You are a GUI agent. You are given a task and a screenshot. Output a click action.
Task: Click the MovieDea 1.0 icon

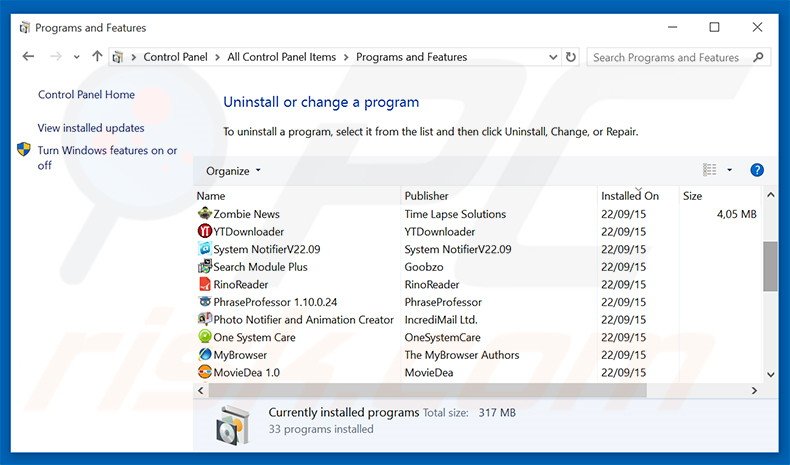(x=205, y=373)
